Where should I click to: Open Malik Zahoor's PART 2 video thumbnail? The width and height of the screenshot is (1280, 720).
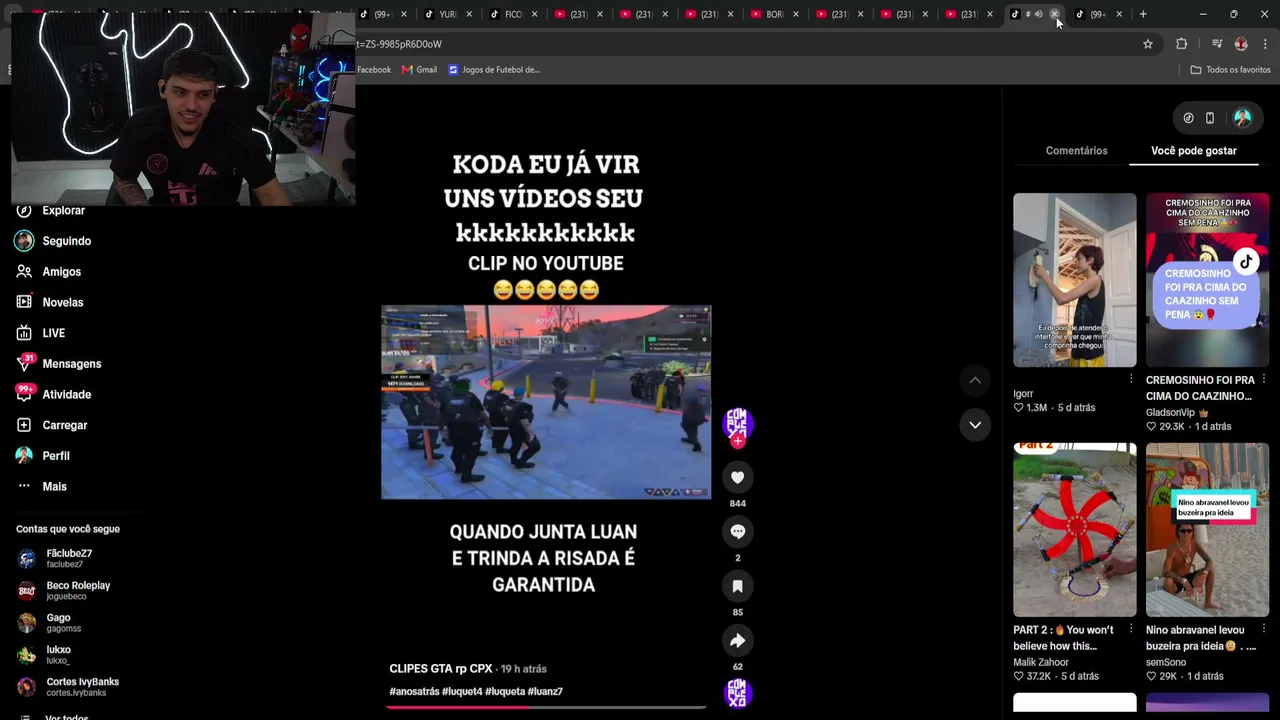click(x=1074, y=530)
